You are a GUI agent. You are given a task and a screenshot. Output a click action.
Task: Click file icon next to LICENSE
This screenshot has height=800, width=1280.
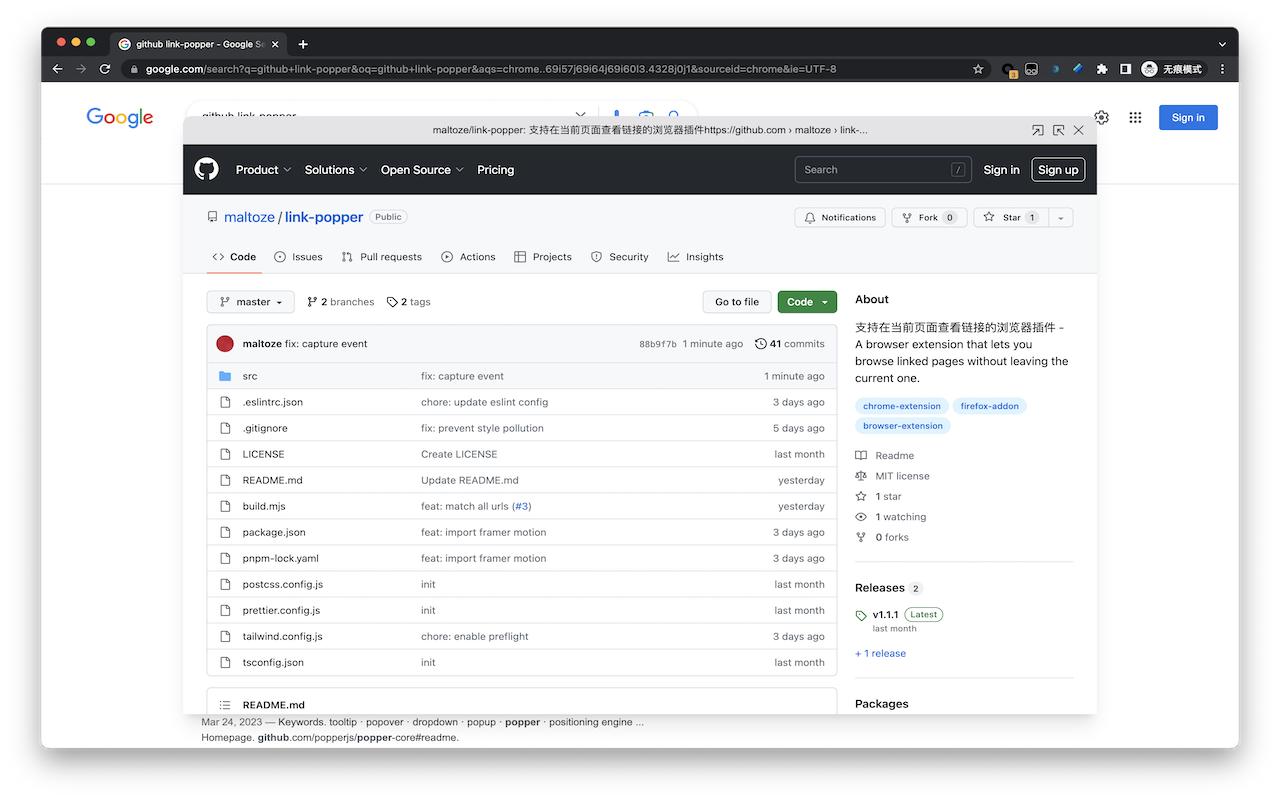(225, 454)
